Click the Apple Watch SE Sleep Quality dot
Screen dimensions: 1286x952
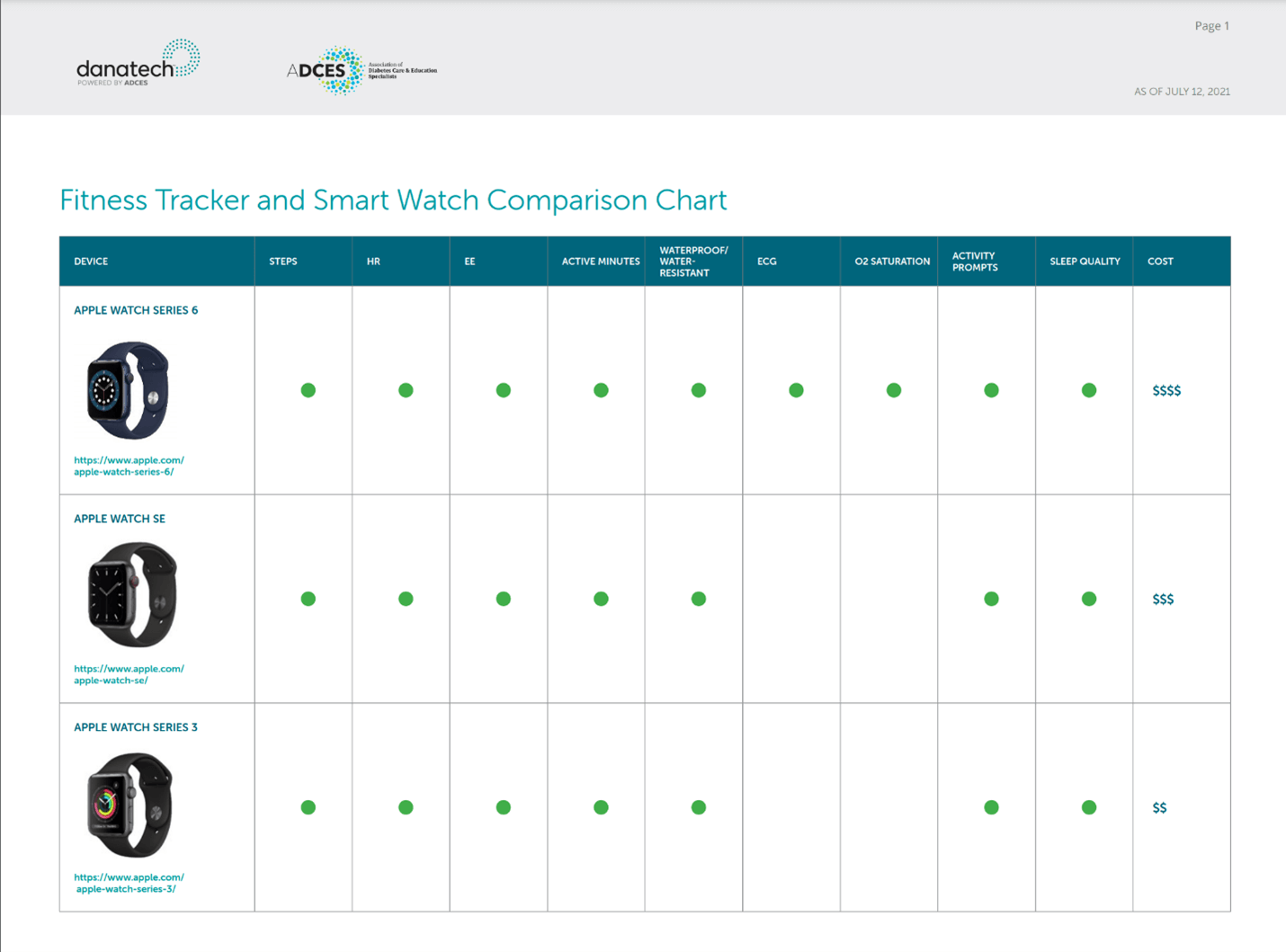click(x=1089, y=599)
